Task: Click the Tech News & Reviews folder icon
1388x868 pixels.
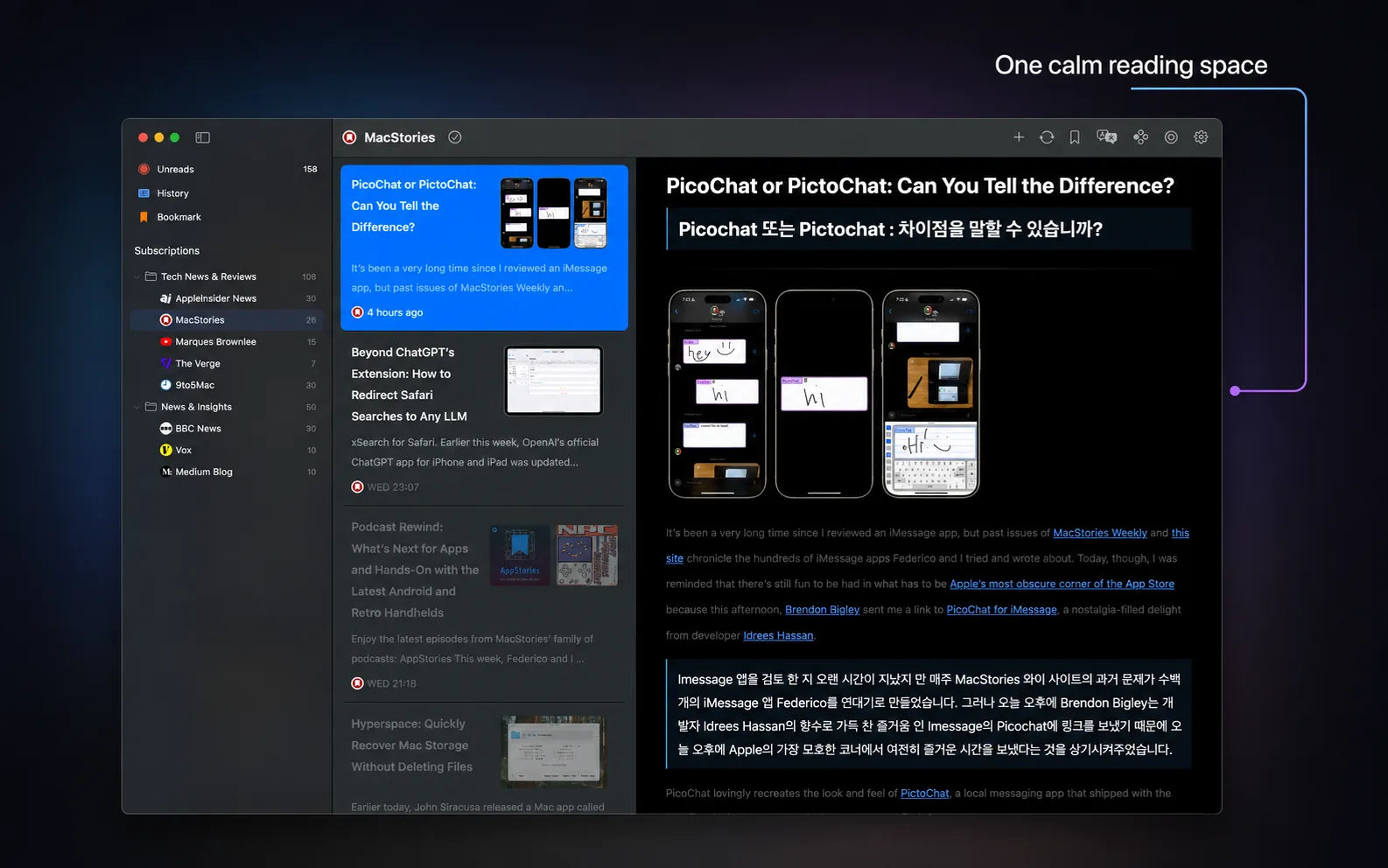Action: click(x=151, y=276)
